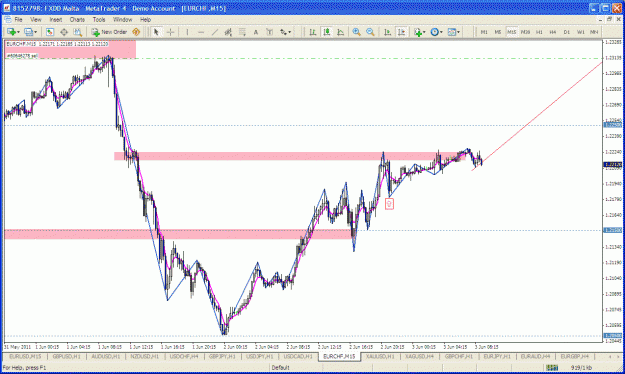This screenshot has width=625, height=374.
Task: Select the D1 timeframe
Action: (567, 32)
